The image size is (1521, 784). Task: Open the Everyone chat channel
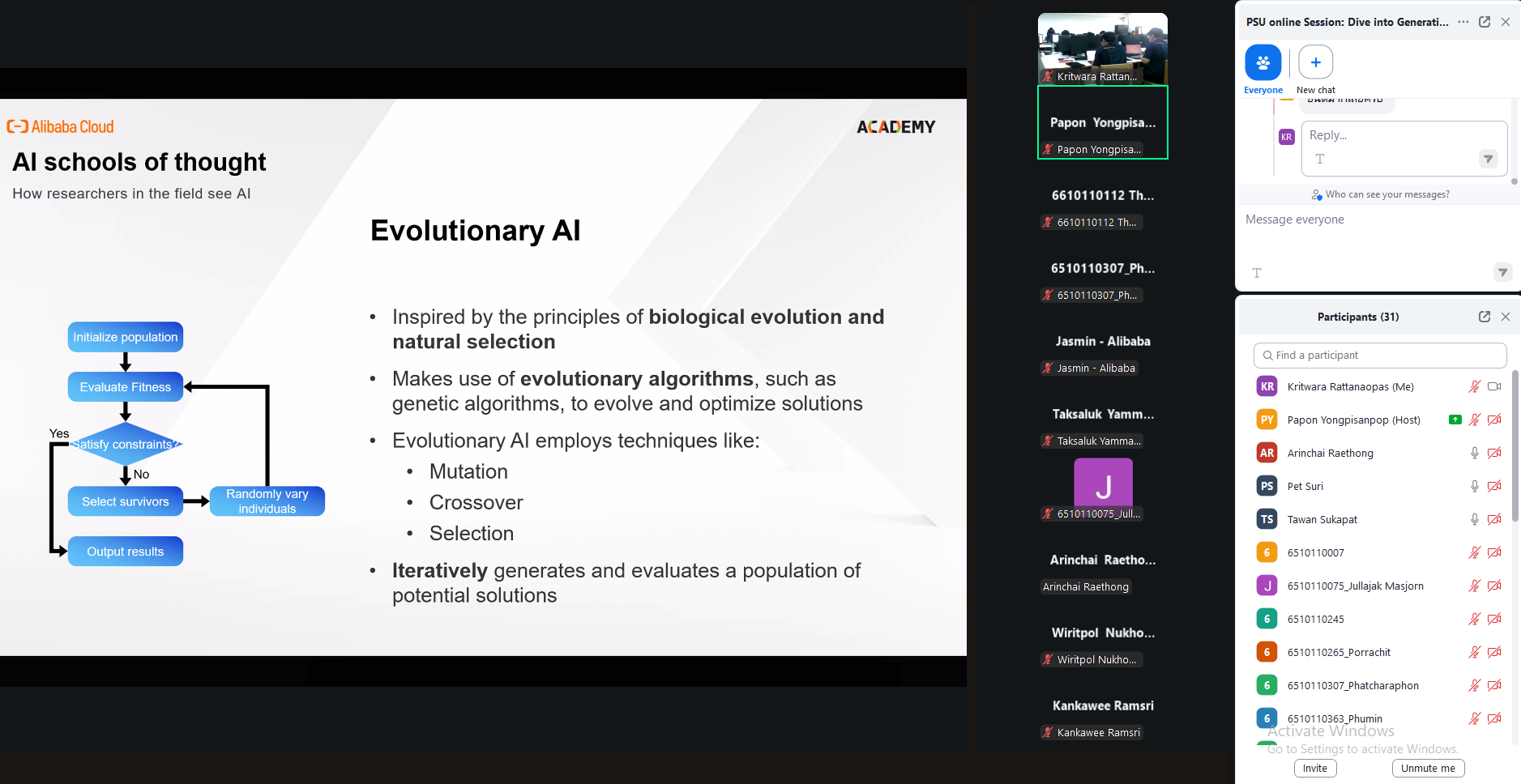1263,63
